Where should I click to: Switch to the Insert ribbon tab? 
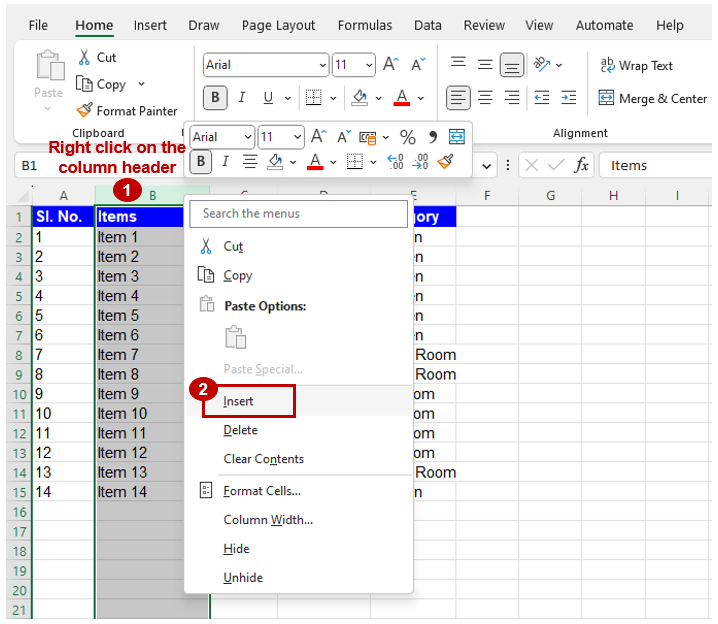[x=150, y=25]
